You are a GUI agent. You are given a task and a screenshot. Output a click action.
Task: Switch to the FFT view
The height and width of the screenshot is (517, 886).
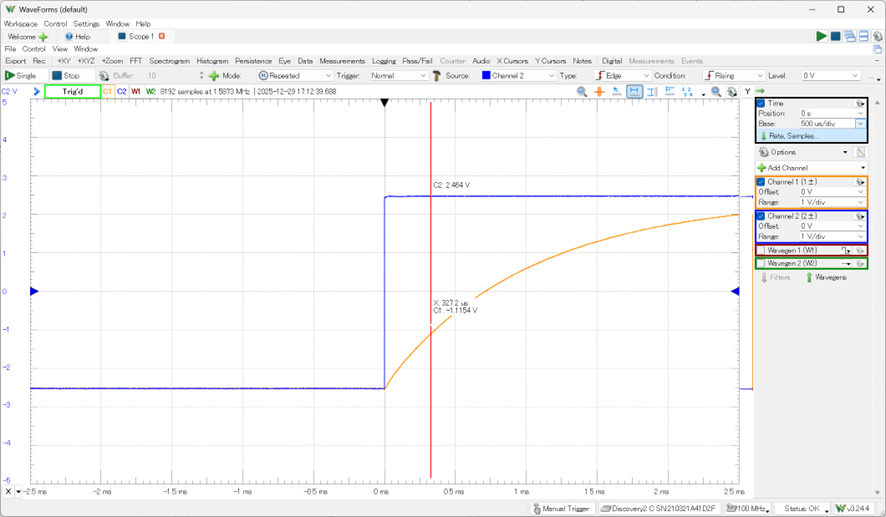click(x=135, y=61)
